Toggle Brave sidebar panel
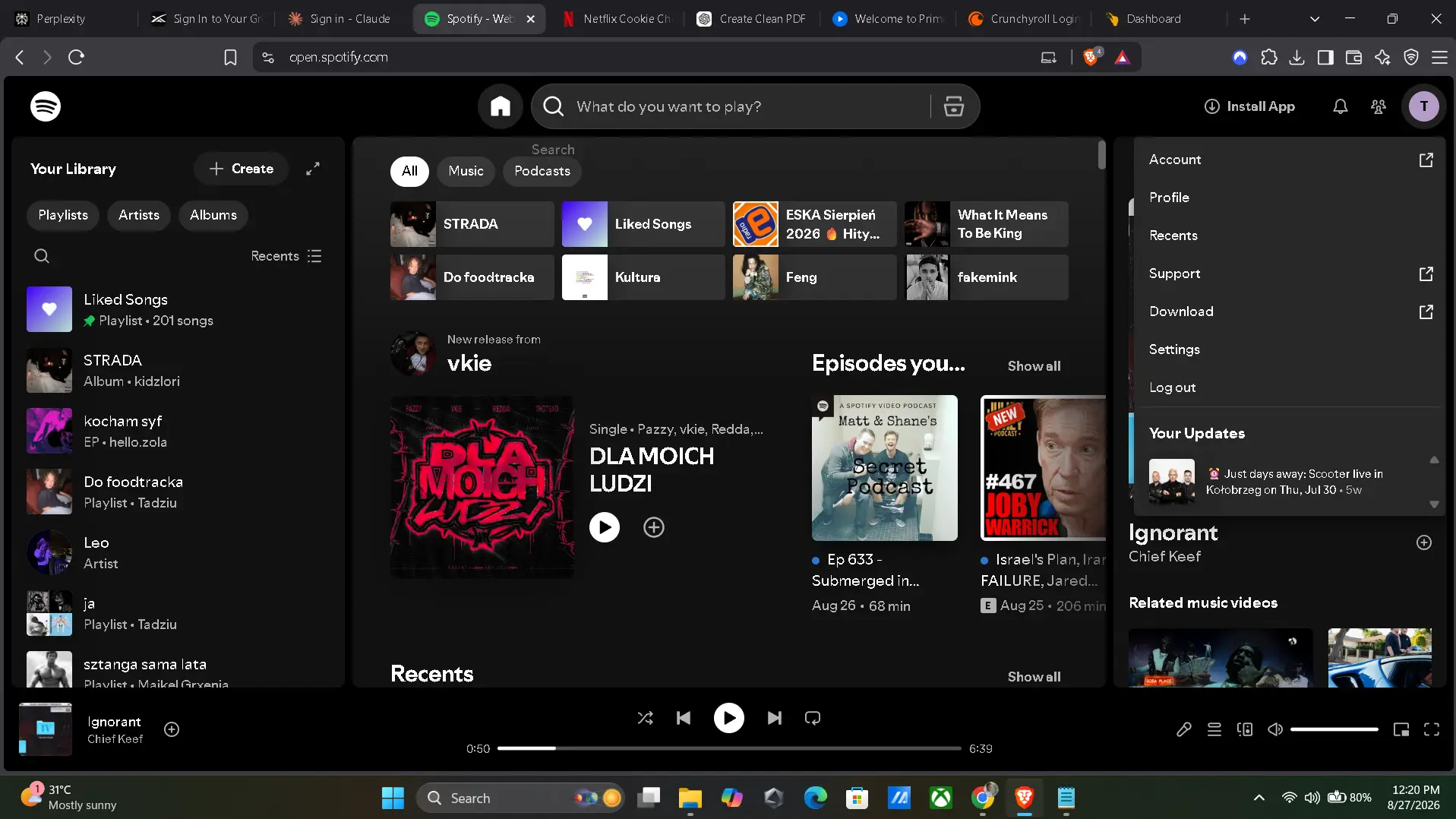 1325,57
